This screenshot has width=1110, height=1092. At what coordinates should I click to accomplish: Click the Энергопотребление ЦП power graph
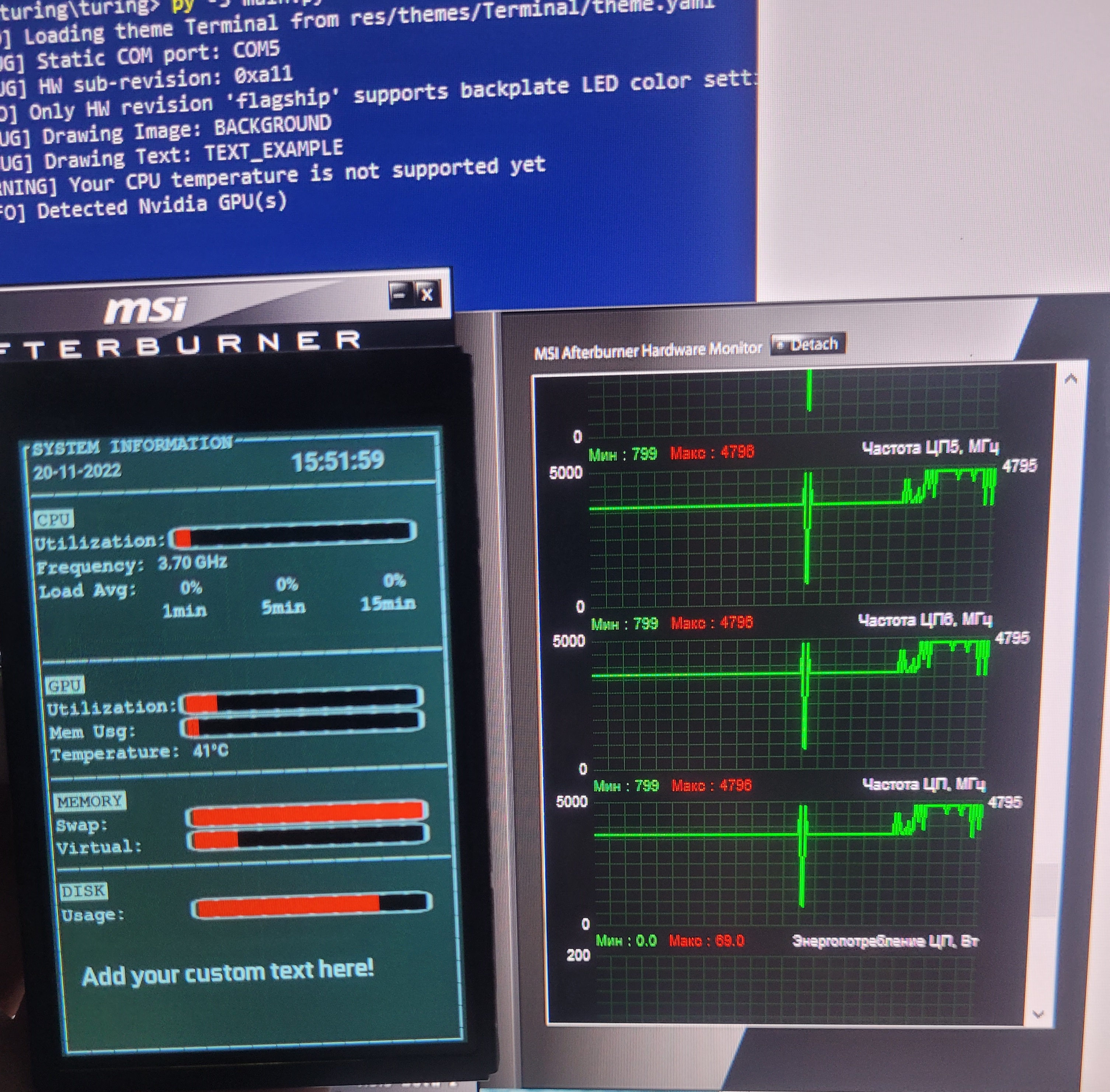coord(786,987)
